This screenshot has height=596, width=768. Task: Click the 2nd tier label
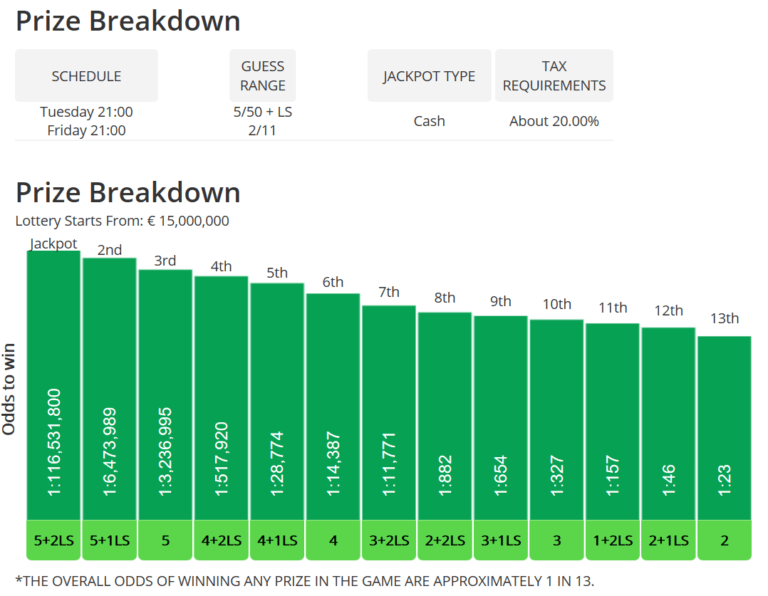(109, 250)
